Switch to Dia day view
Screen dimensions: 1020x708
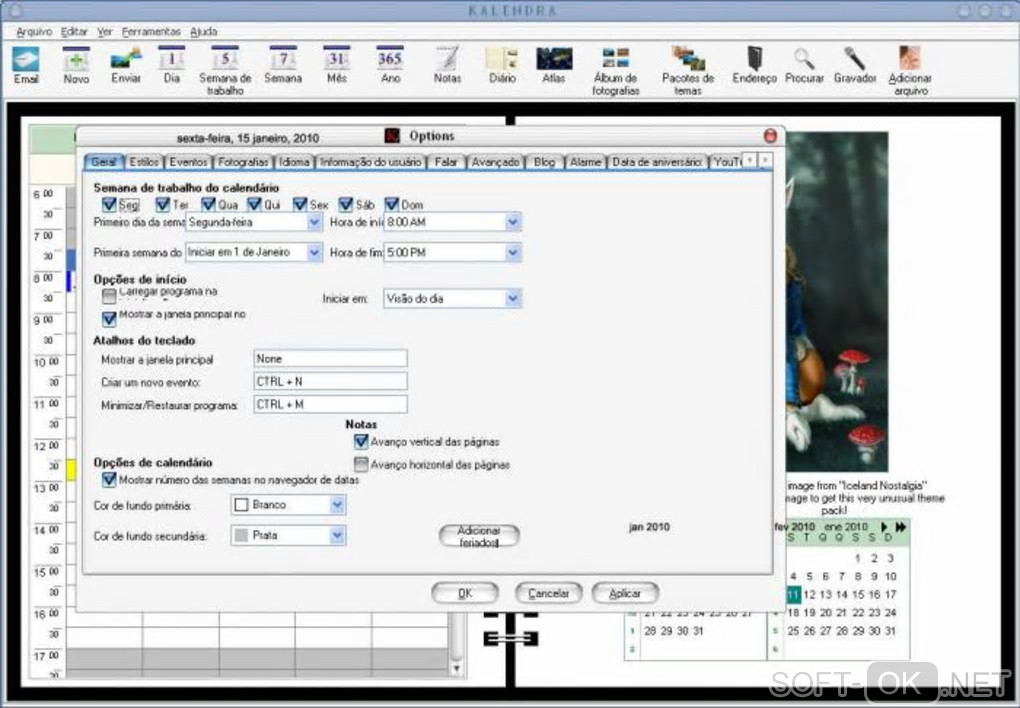point(172,65)
